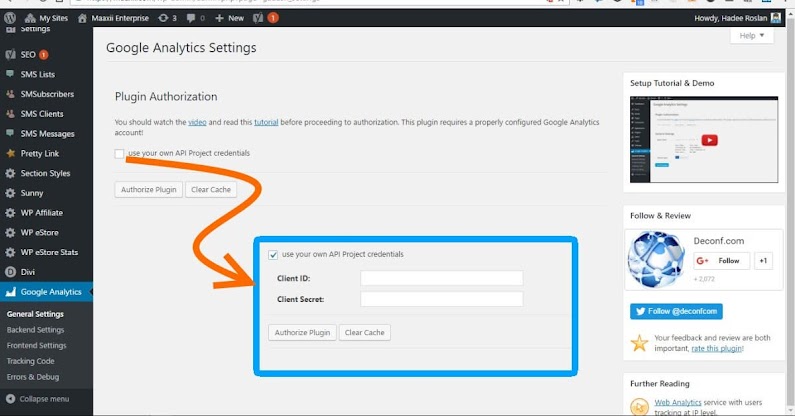Open Divi in the sidebar
Screen dimensions: 795x416
pyautogui.click(x=27, y=272)
